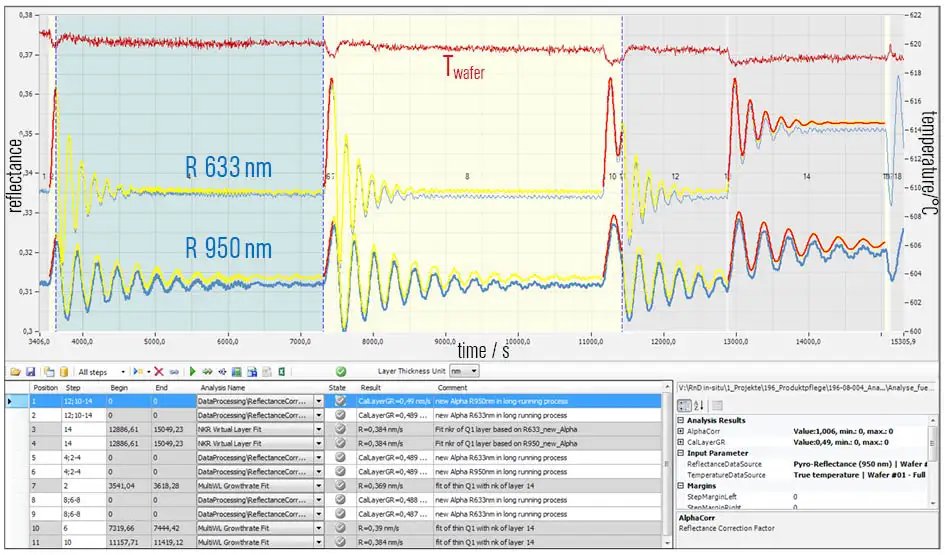The image size is (945, 555).
Task: Click the Excel export icon
Action: [x=281, y=372]
